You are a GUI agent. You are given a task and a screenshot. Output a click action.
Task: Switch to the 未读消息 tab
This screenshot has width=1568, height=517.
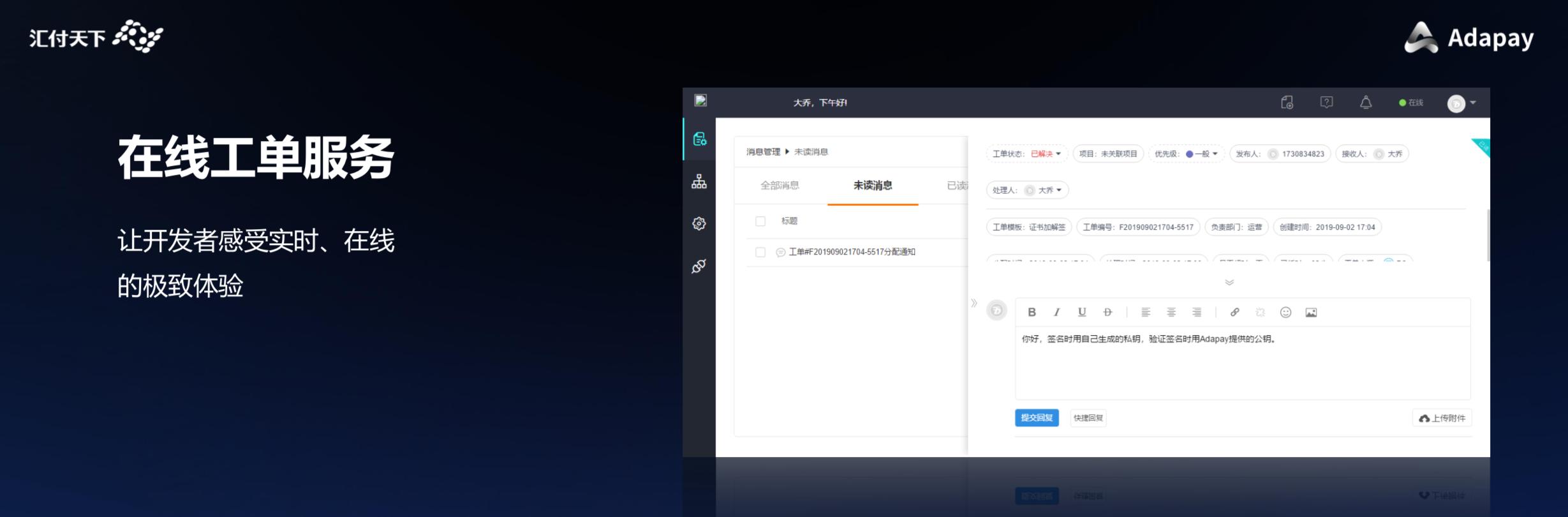[x=873, y=185]
